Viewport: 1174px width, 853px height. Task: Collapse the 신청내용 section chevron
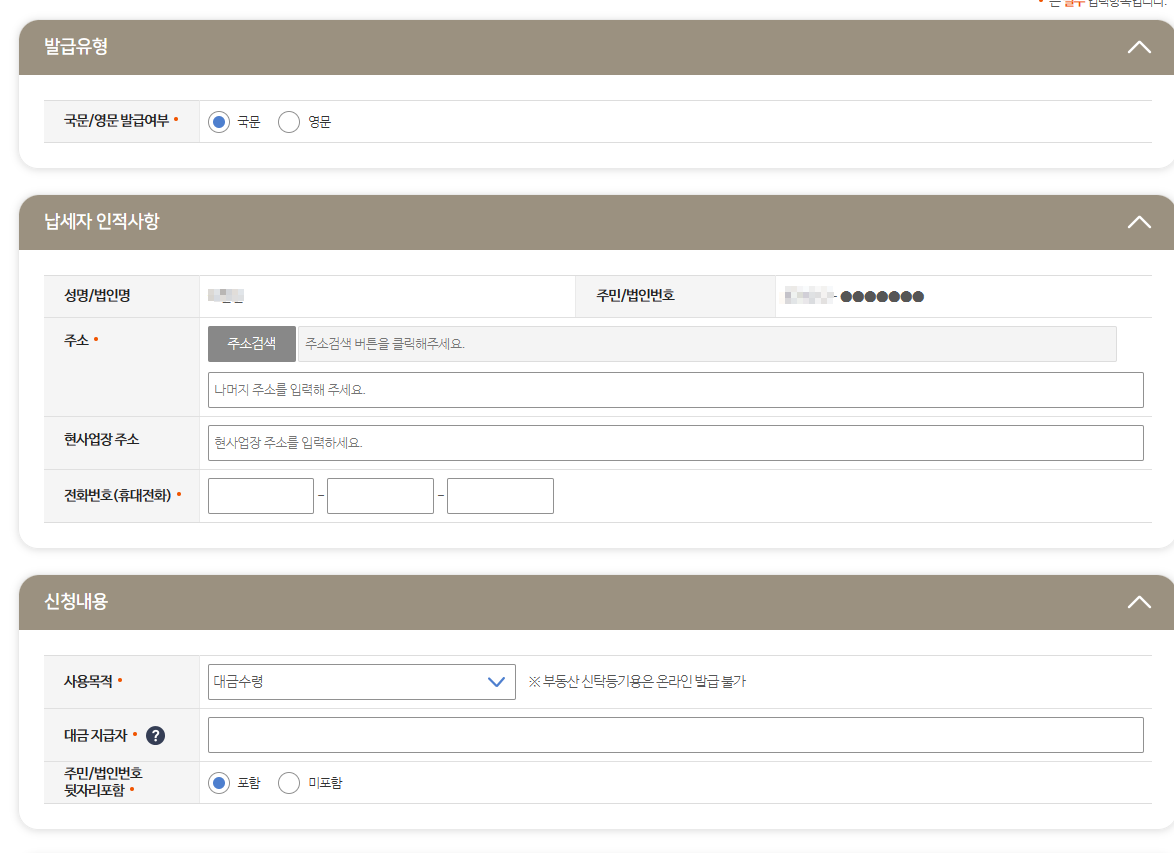[x=1138, y=601]
